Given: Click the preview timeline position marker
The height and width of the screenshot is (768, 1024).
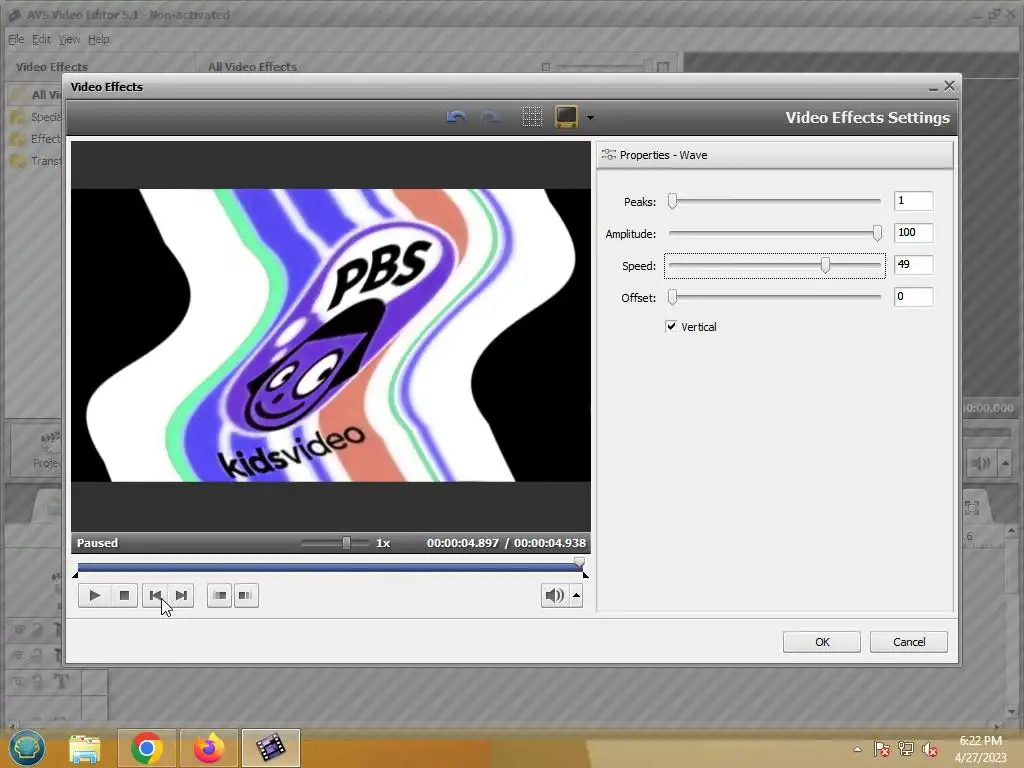Looking at the screenshot, I should click(579, 562).
